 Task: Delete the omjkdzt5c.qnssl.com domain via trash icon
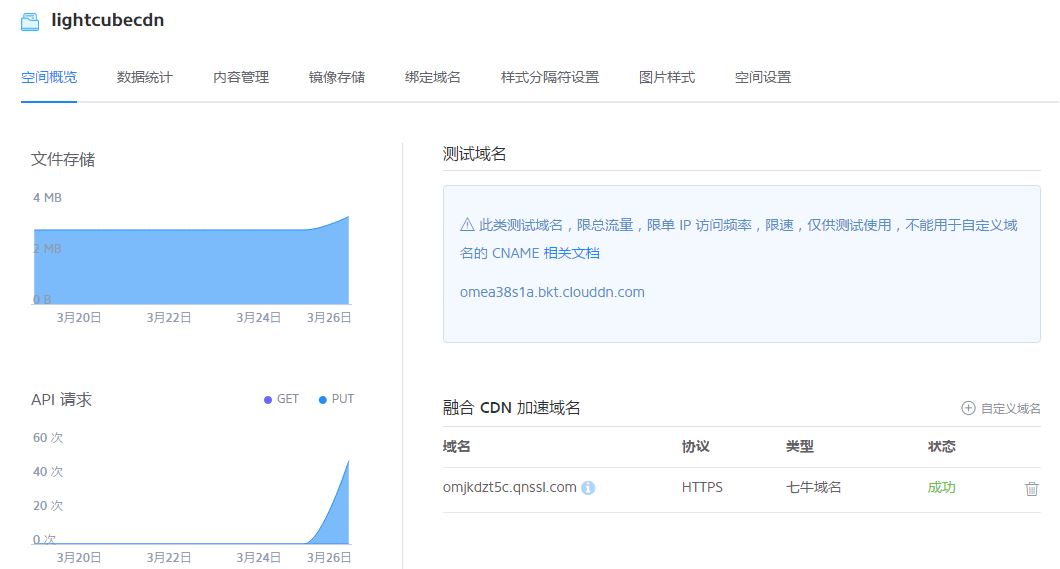[1031, 488]
